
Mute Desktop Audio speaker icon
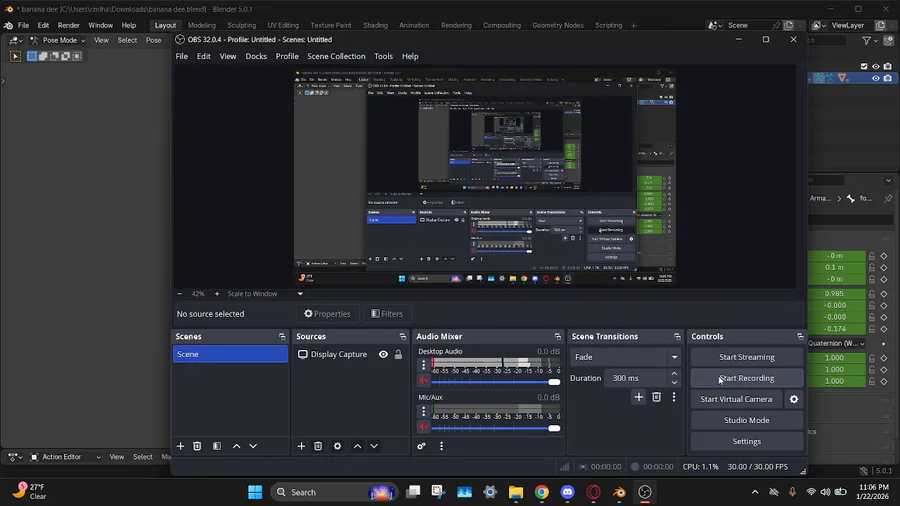click(x=424, y=381)
